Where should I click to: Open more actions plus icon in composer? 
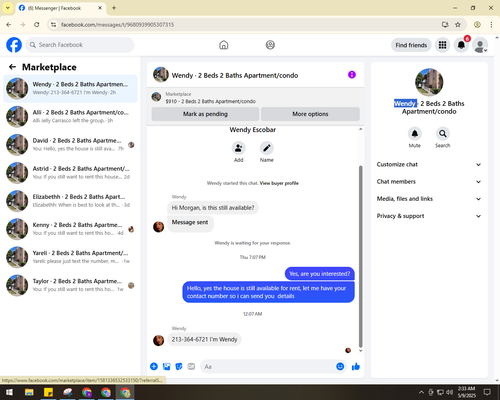pos(154,367)
